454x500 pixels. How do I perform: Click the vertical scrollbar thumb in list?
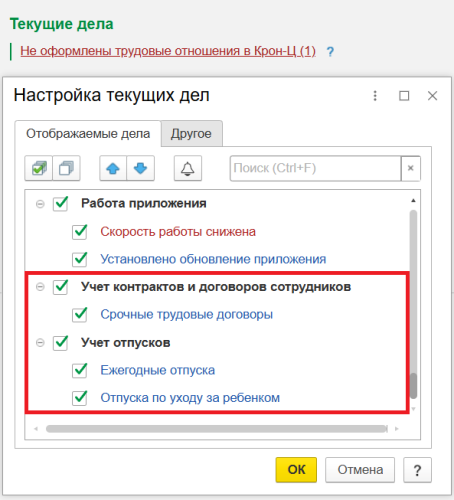[x=413, y=386]
